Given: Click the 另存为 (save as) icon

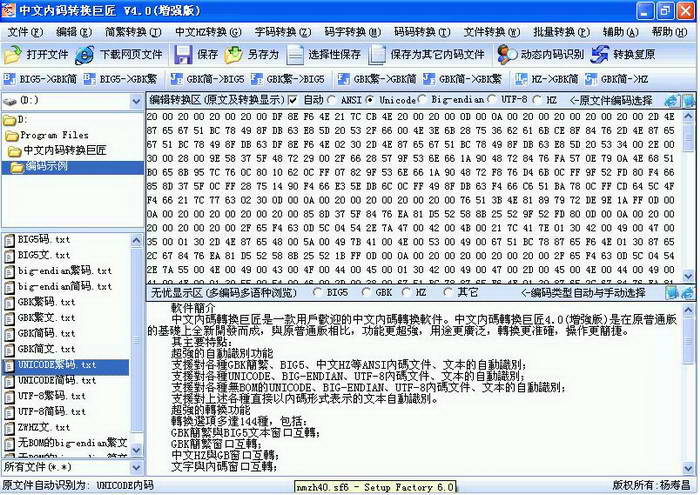Looking at the screenshot, I should click(x=234, y=54).
